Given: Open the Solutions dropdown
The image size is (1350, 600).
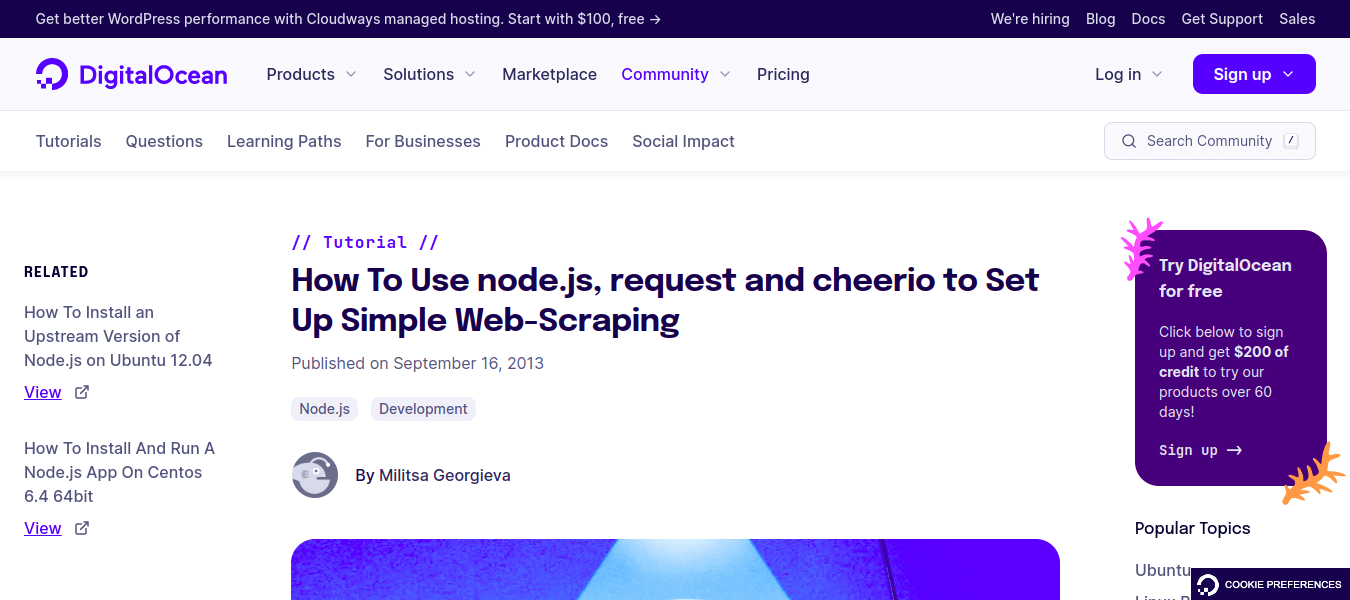Looking at the screenshot, I should coord(428,74).
